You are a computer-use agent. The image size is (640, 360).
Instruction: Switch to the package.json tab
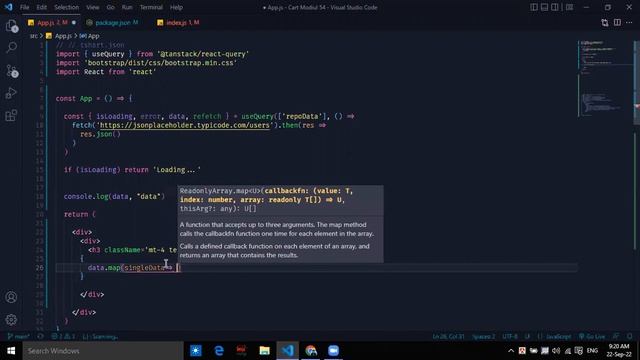tap(112, 23)
